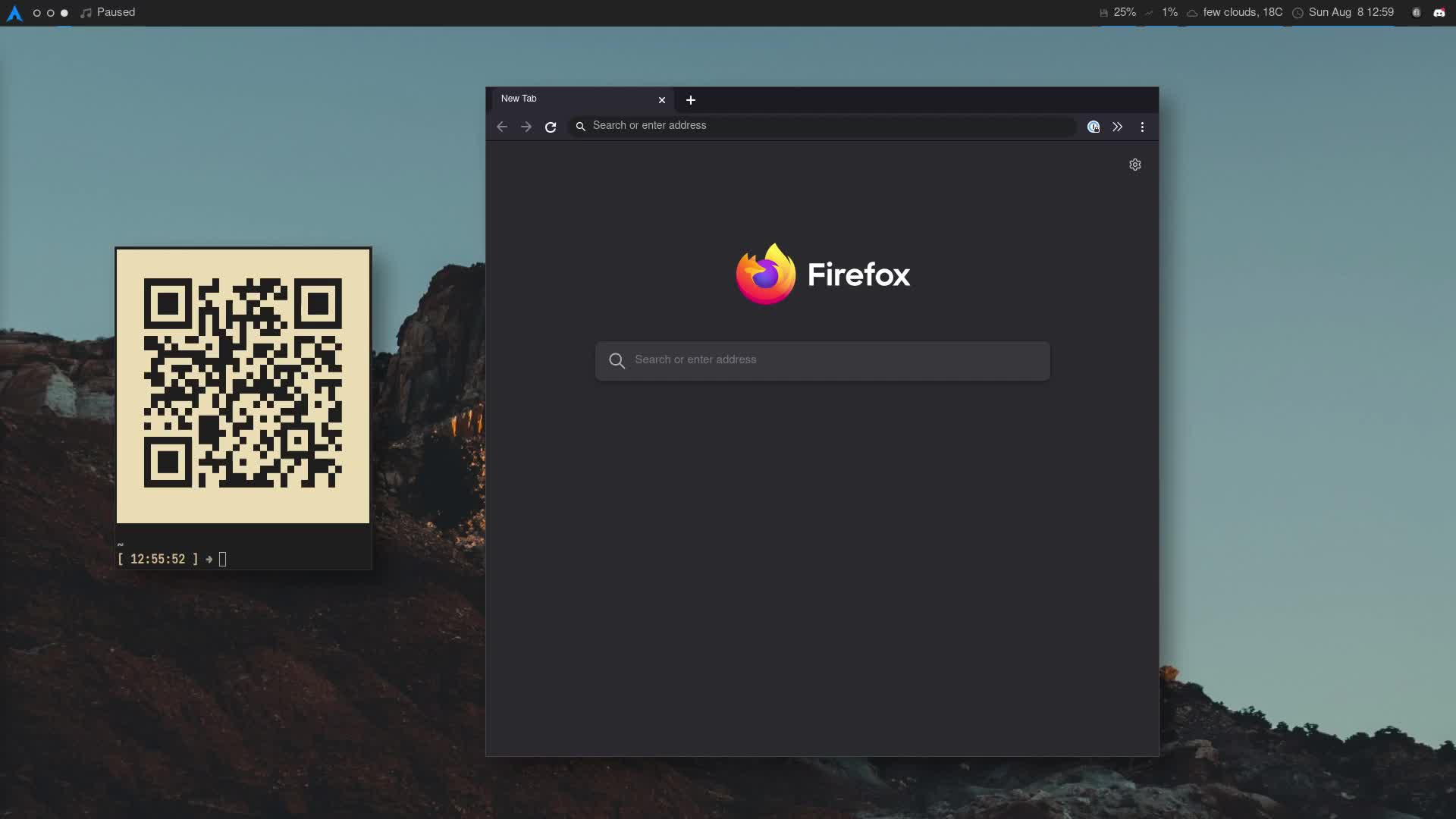Click the Sun Aug 8 12:59 date text
Screen dimensions: 1456x819
[1351, 12]
